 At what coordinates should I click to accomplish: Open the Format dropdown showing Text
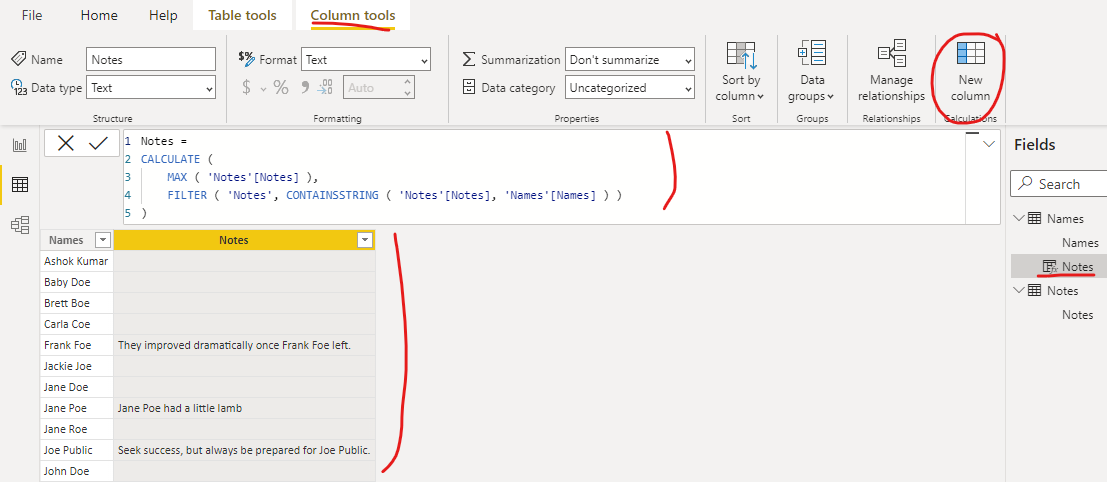[x=366, y=60]
